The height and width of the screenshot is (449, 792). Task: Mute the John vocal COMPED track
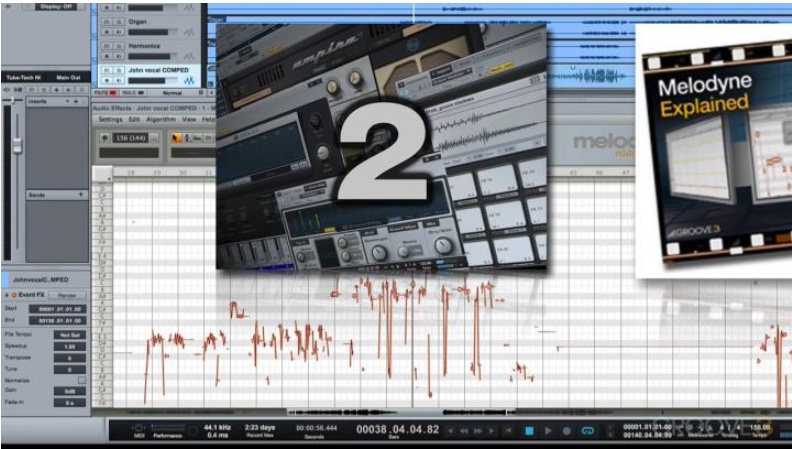(x=107, y=70)
